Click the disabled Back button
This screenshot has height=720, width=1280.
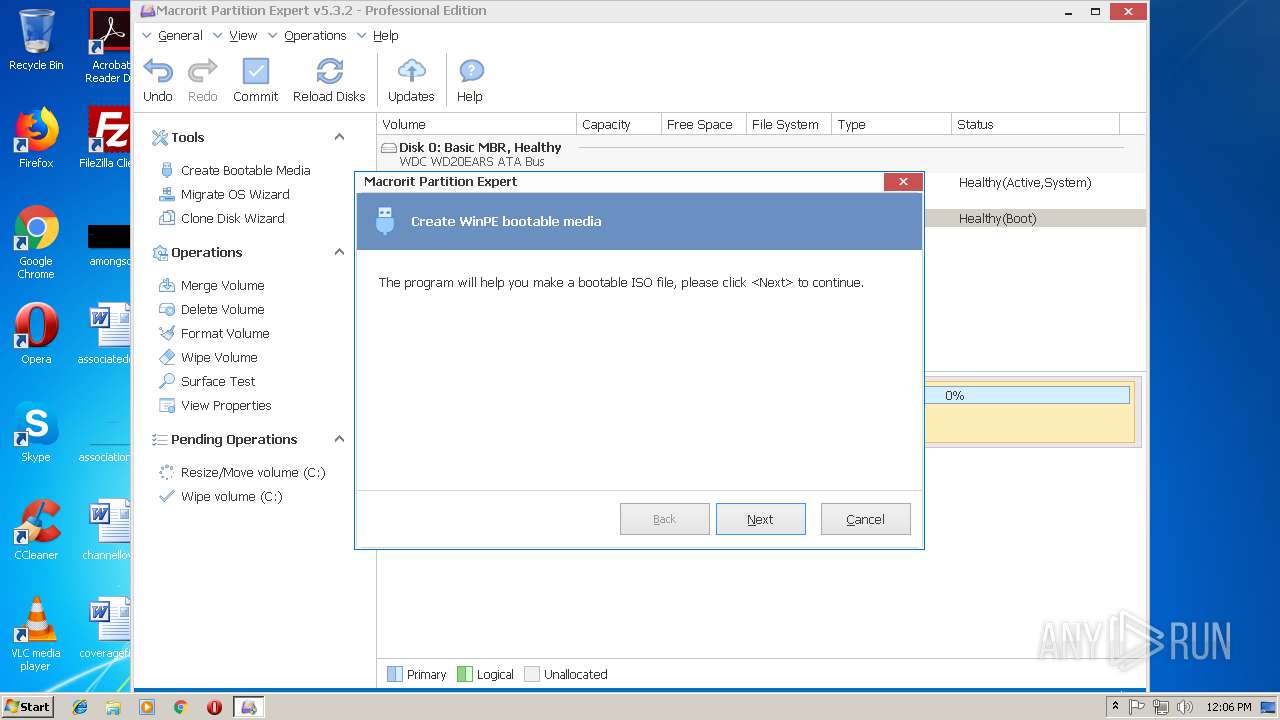[665, 519]
